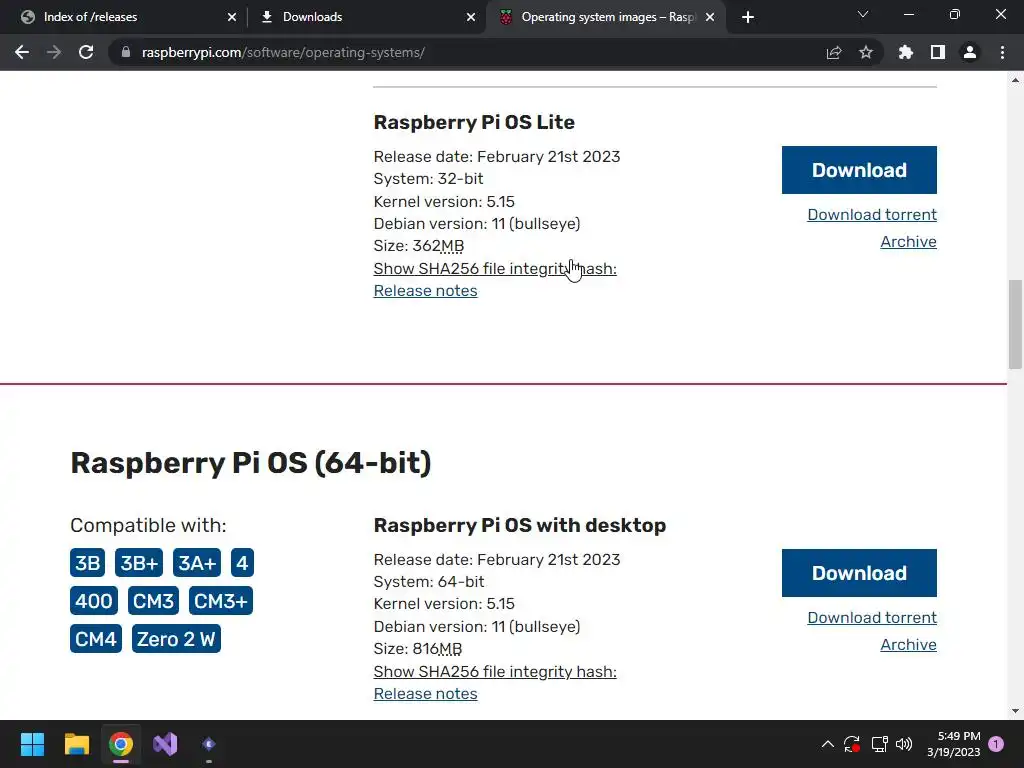Click the purple app icon beside Visual Studio
1024x768 pixels.
click(x=209, y=744)
